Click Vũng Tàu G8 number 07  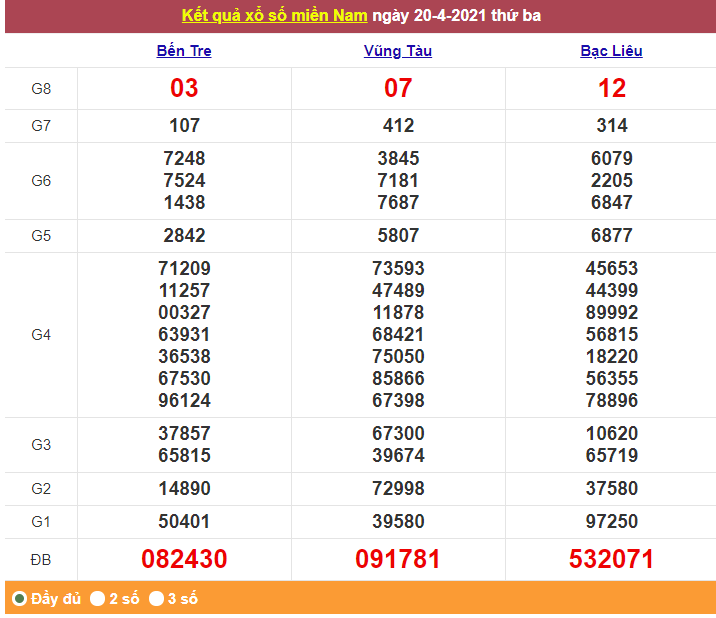tap(398, 88)
